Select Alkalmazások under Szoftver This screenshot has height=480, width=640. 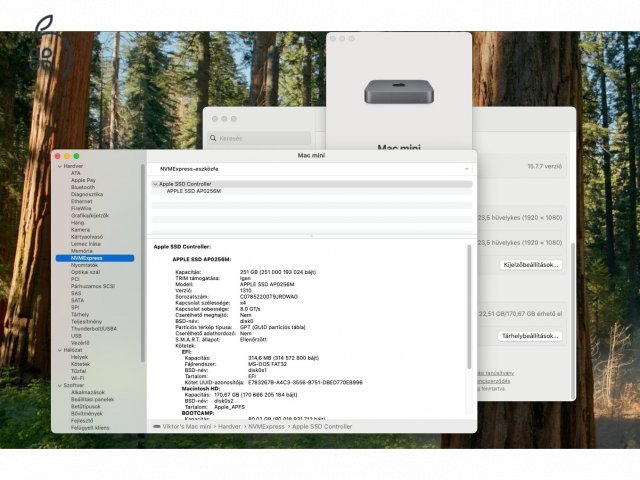(88, 392)
